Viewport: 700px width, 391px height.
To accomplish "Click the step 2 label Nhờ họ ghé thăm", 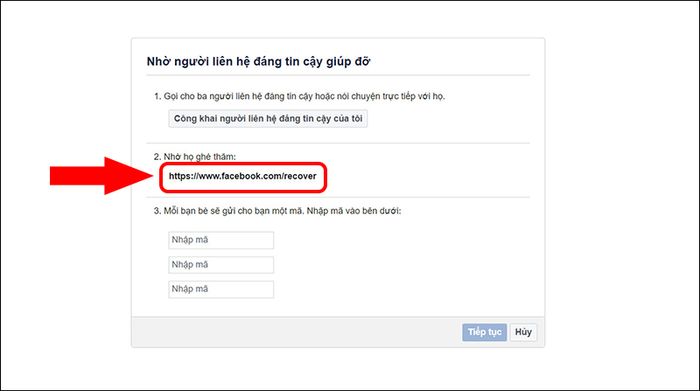I will click(x=195, y=157).
